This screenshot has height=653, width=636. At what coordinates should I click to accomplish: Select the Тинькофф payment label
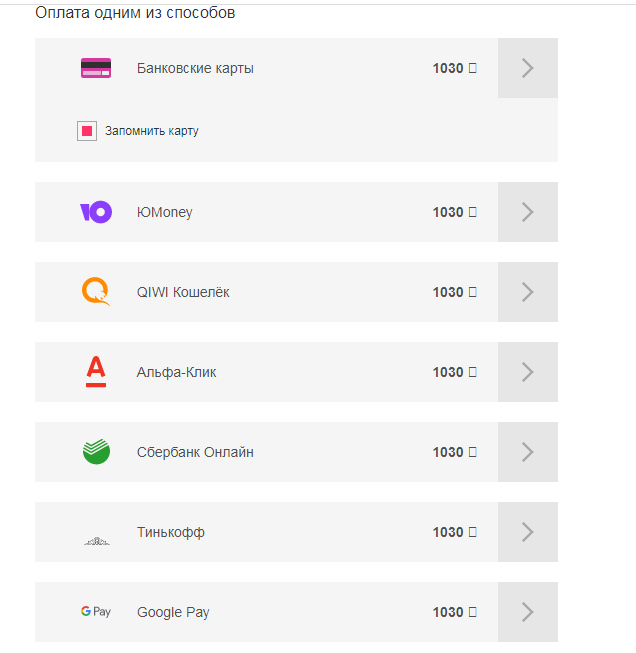click(171, 532)
